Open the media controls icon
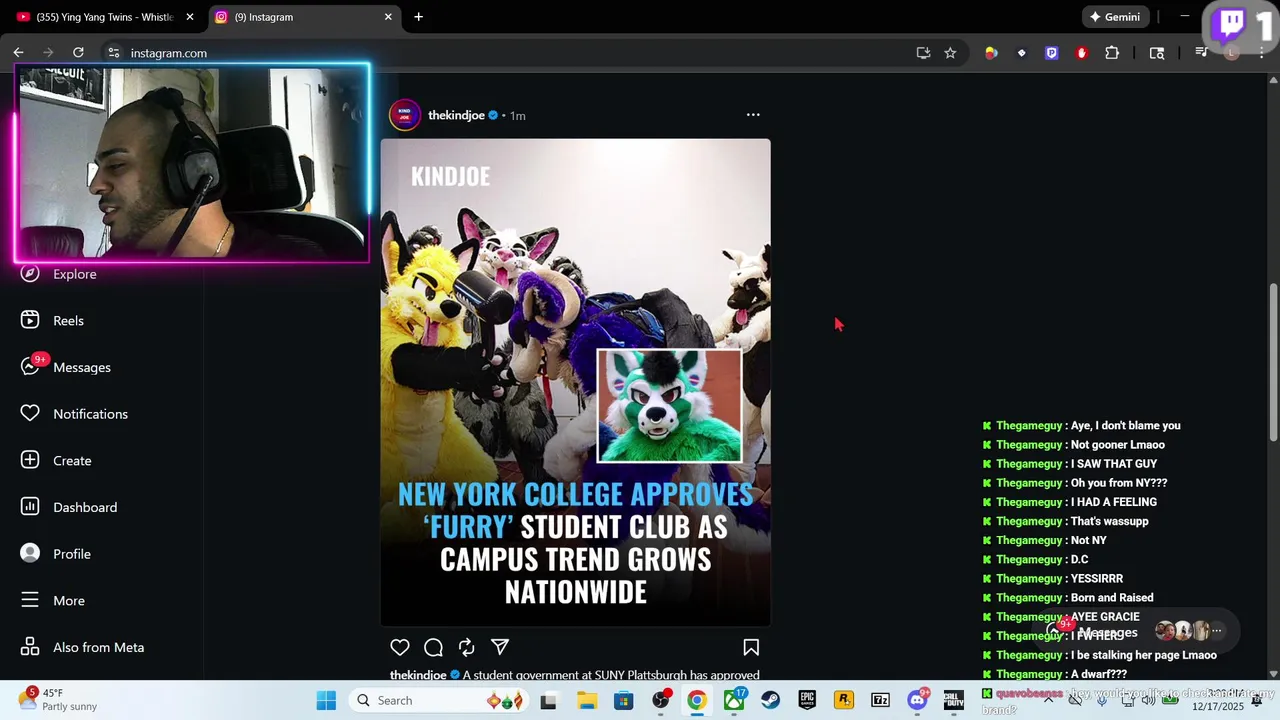Viewport: 1280px width, 720px height. click(x=1201, y=53)
